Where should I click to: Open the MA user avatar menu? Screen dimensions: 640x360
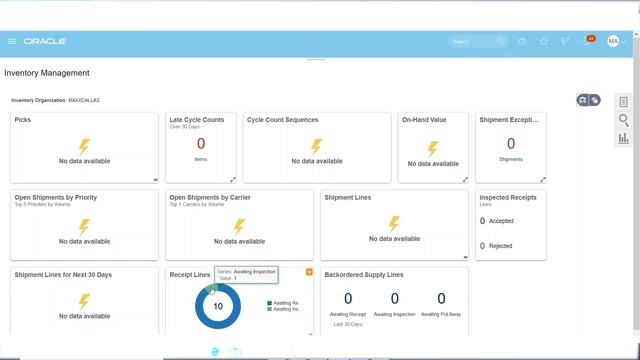tap(613, 41)
